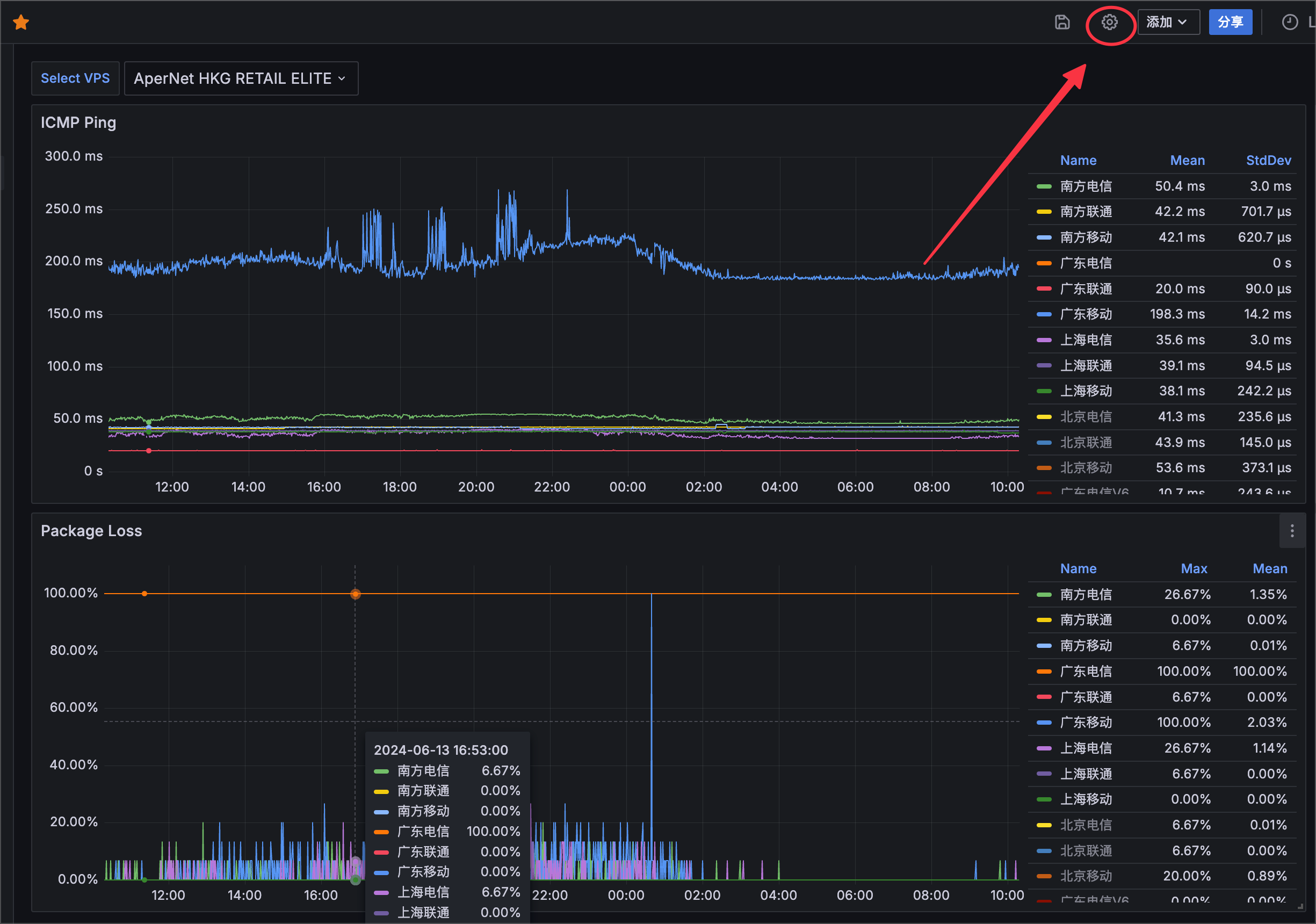Sort Package Loss legend by Name
1316x924 pixels.
click(x=1078, y=568)
